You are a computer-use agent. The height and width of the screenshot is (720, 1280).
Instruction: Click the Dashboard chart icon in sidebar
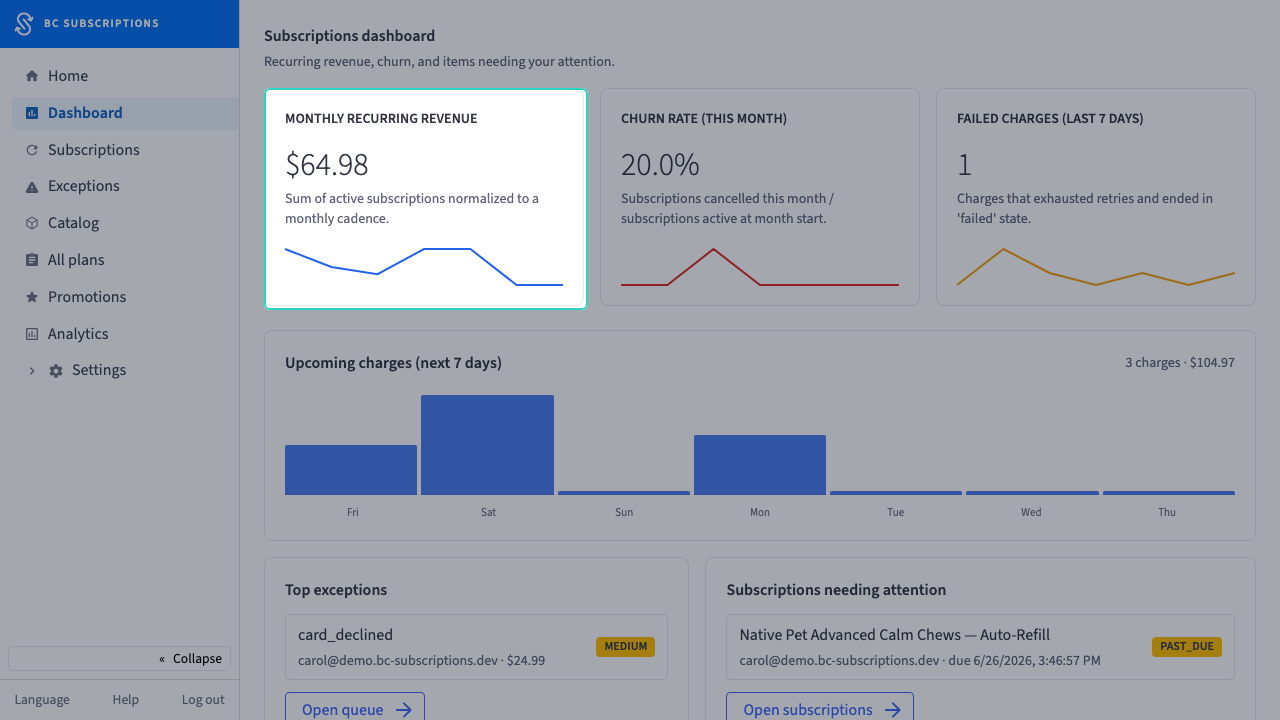pyautogui.click(x=32, y=113)
